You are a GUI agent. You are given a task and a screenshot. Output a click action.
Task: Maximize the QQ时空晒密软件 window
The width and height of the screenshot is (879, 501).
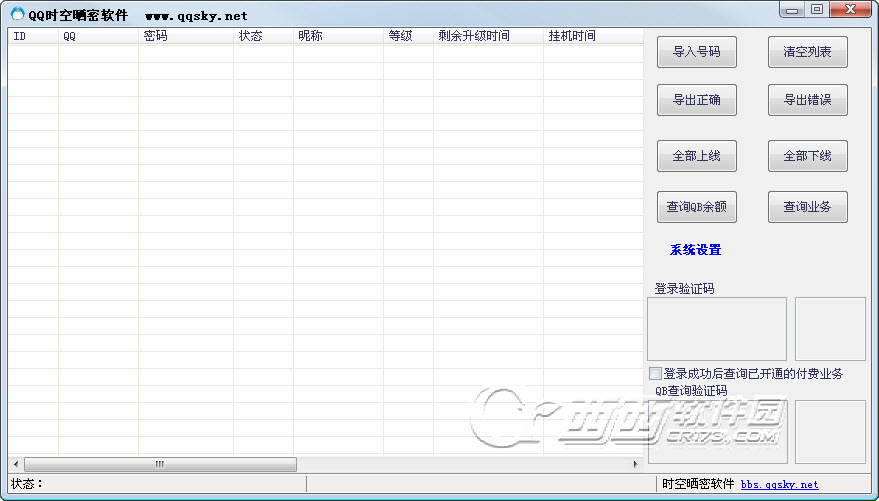point(817,10)
